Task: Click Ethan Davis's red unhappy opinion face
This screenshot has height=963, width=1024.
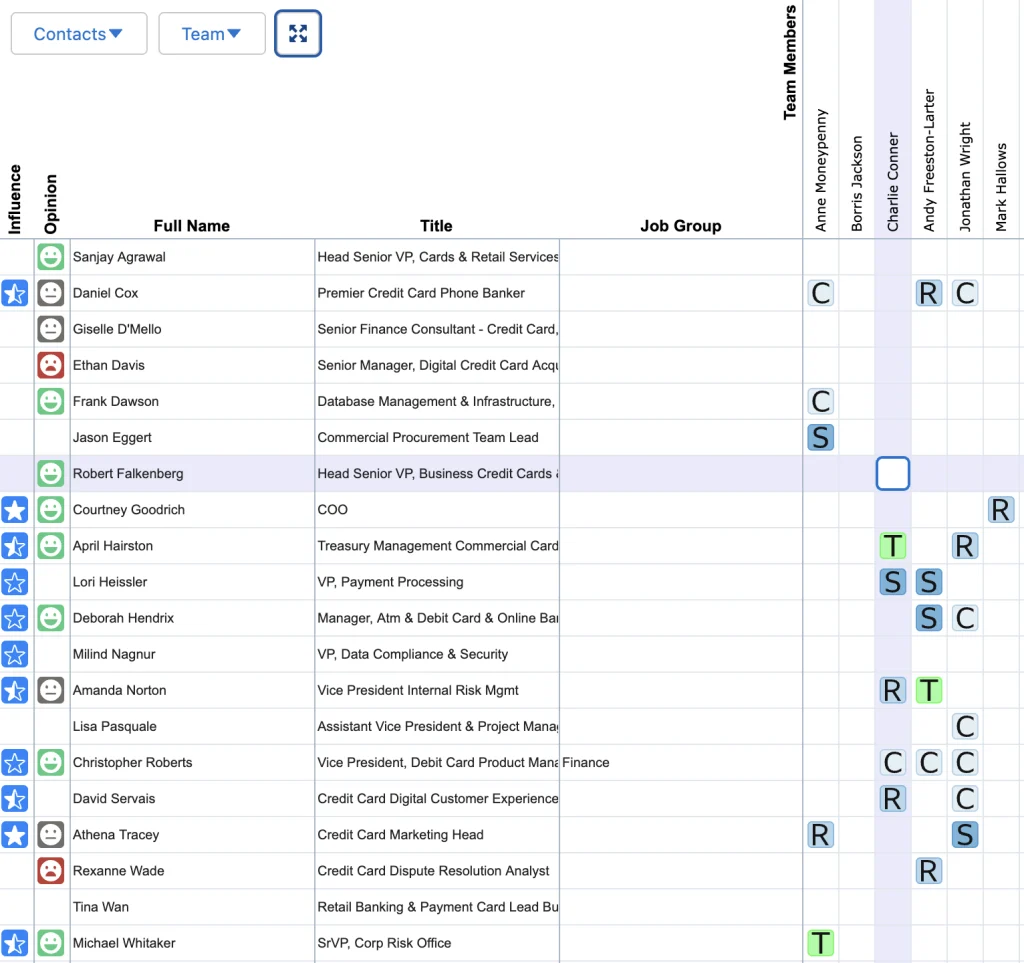Action: (x=51, y=365)
